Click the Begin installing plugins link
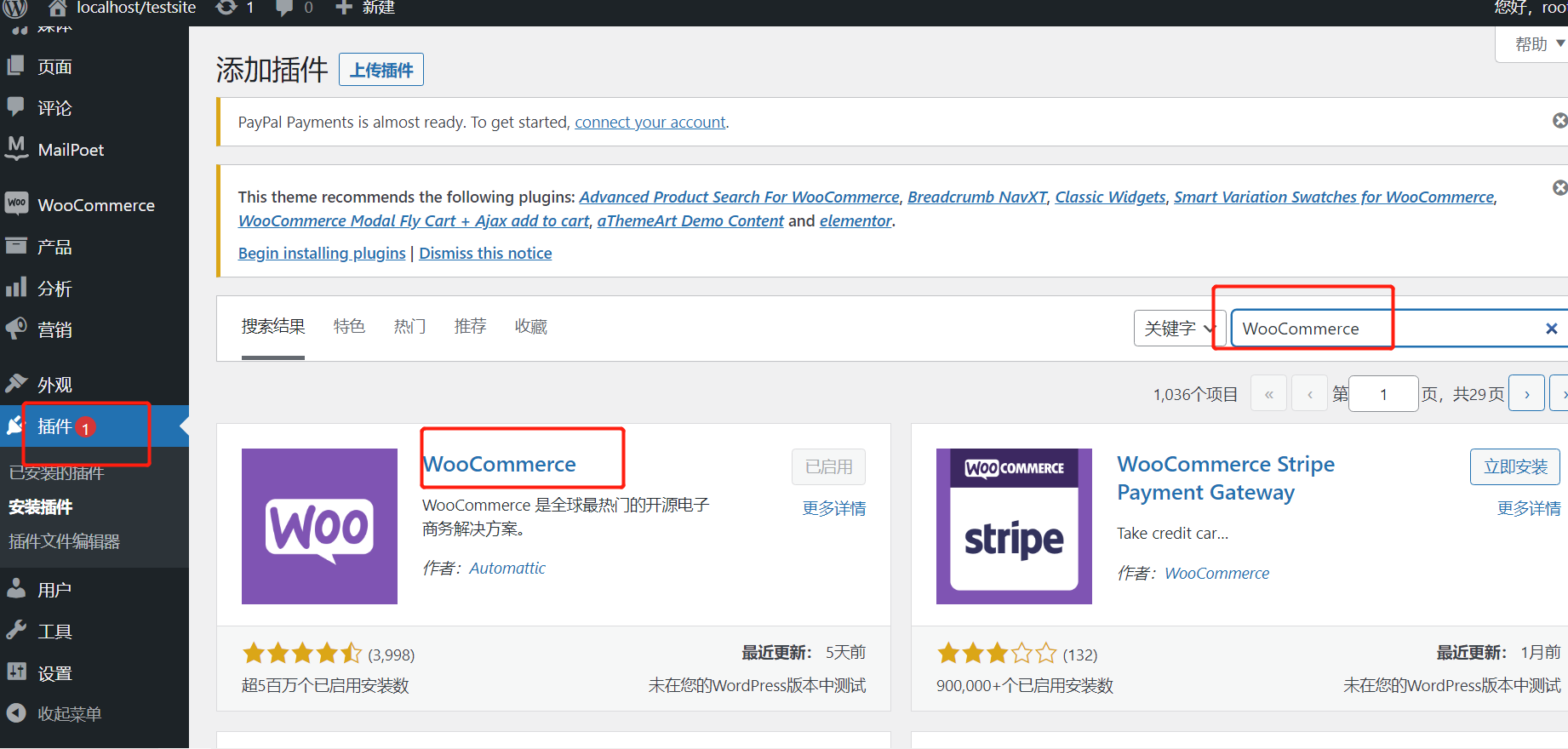This screenshot has height=749, width=1568. click(x=322, y=254)
